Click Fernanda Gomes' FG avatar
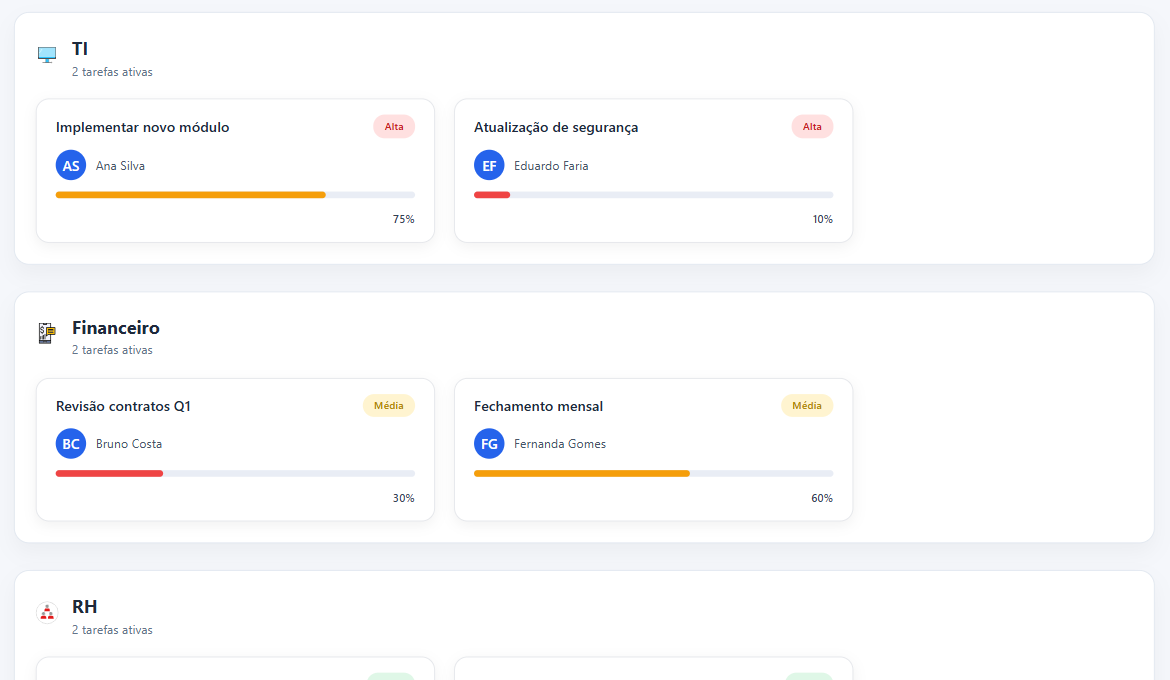The image size is (1170, 680). (x=489, y=444)
